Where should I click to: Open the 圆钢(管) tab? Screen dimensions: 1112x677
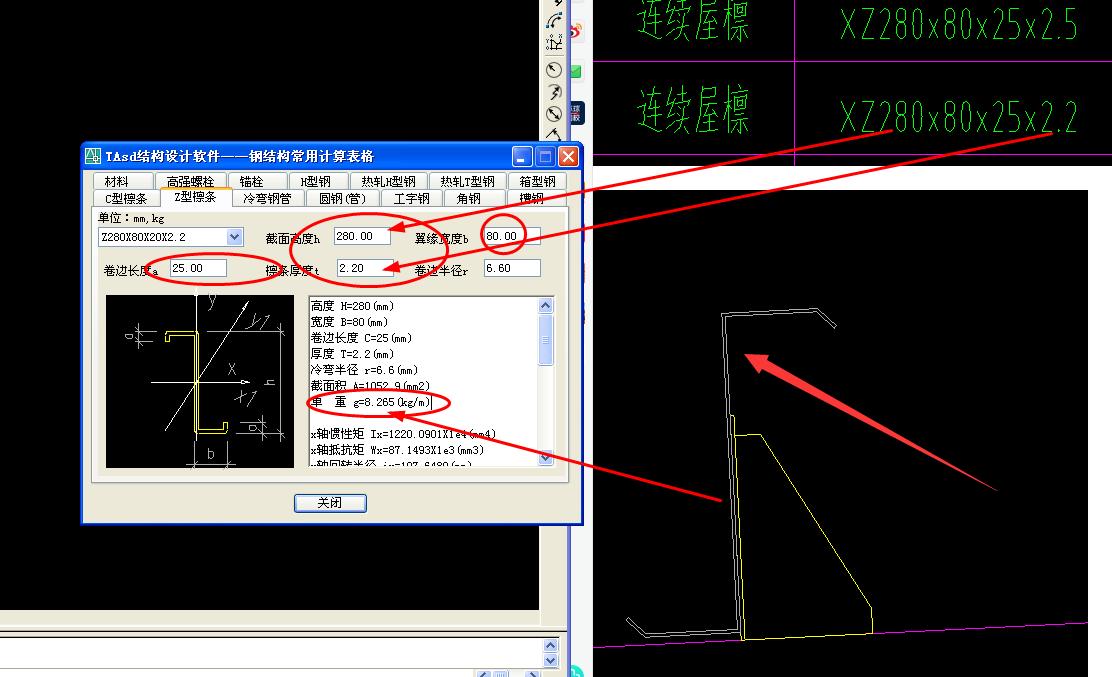pos(343,198)
